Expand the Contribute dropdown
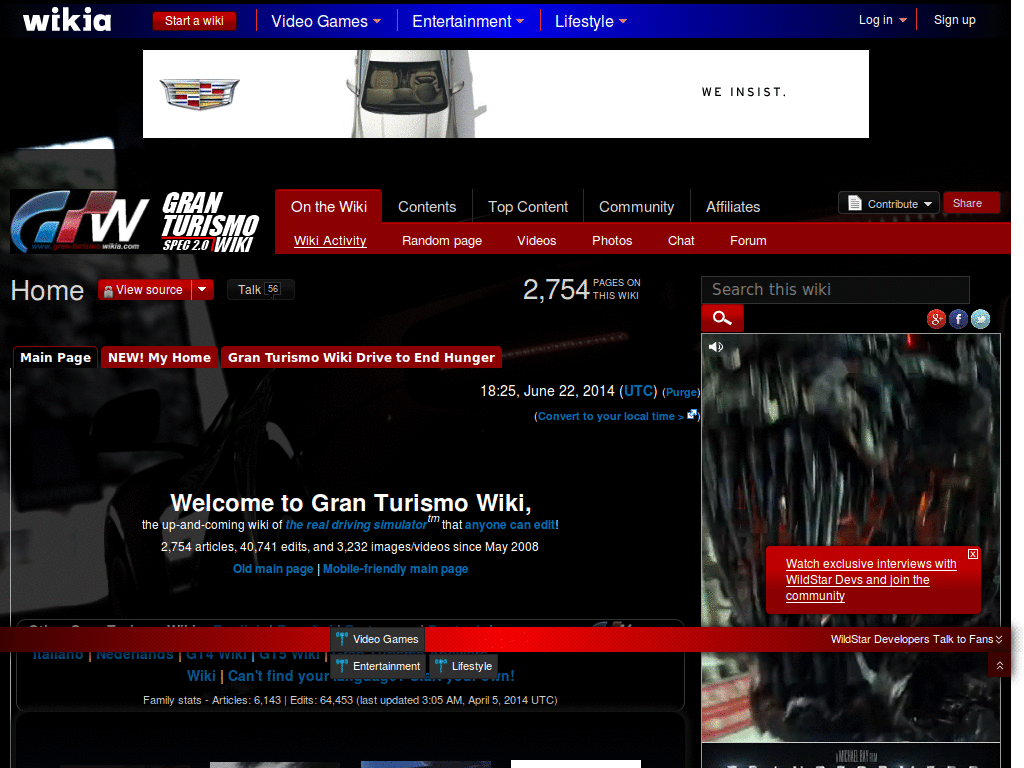Image resolution: width=1024 pixels, height=768 pixels. [928, 204]
